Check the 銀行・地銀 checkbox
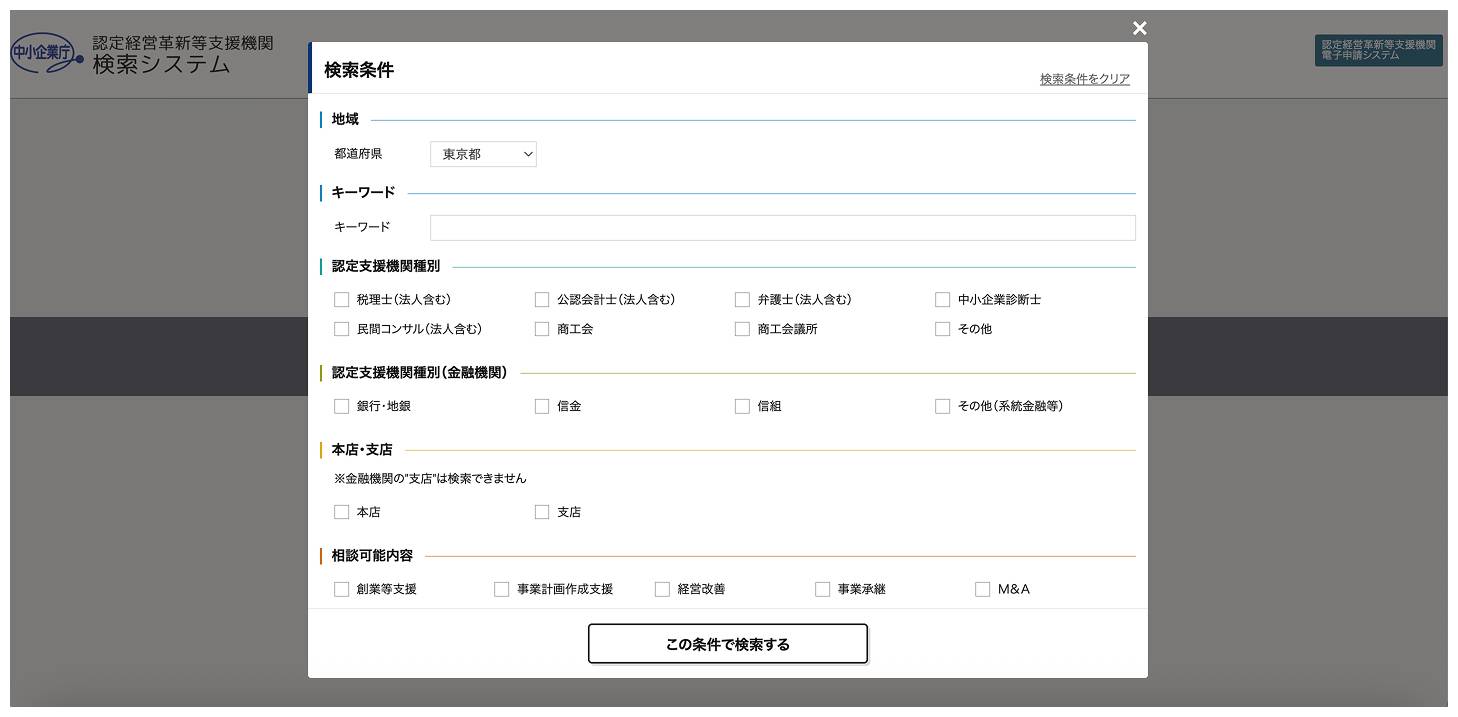 click(342, 406)
